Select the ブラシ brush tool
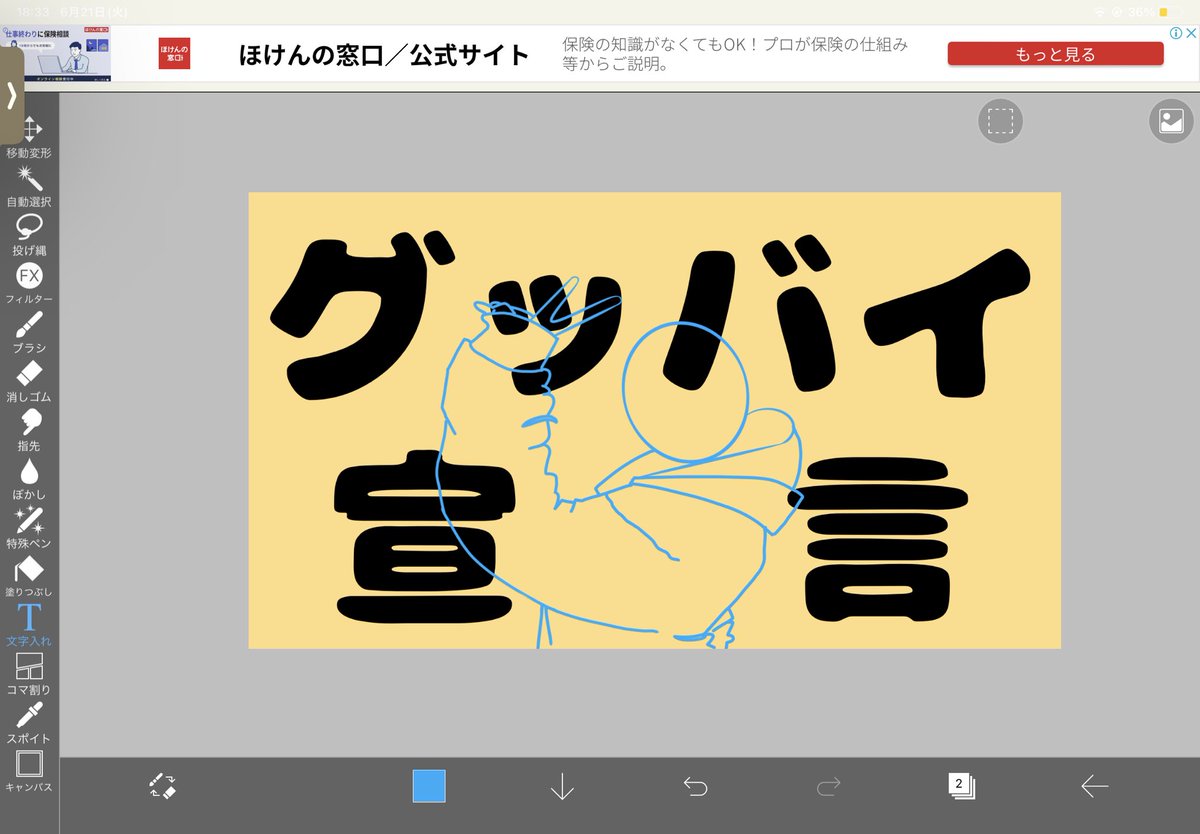The image size is (1200, 834). [x=29, y=333]
